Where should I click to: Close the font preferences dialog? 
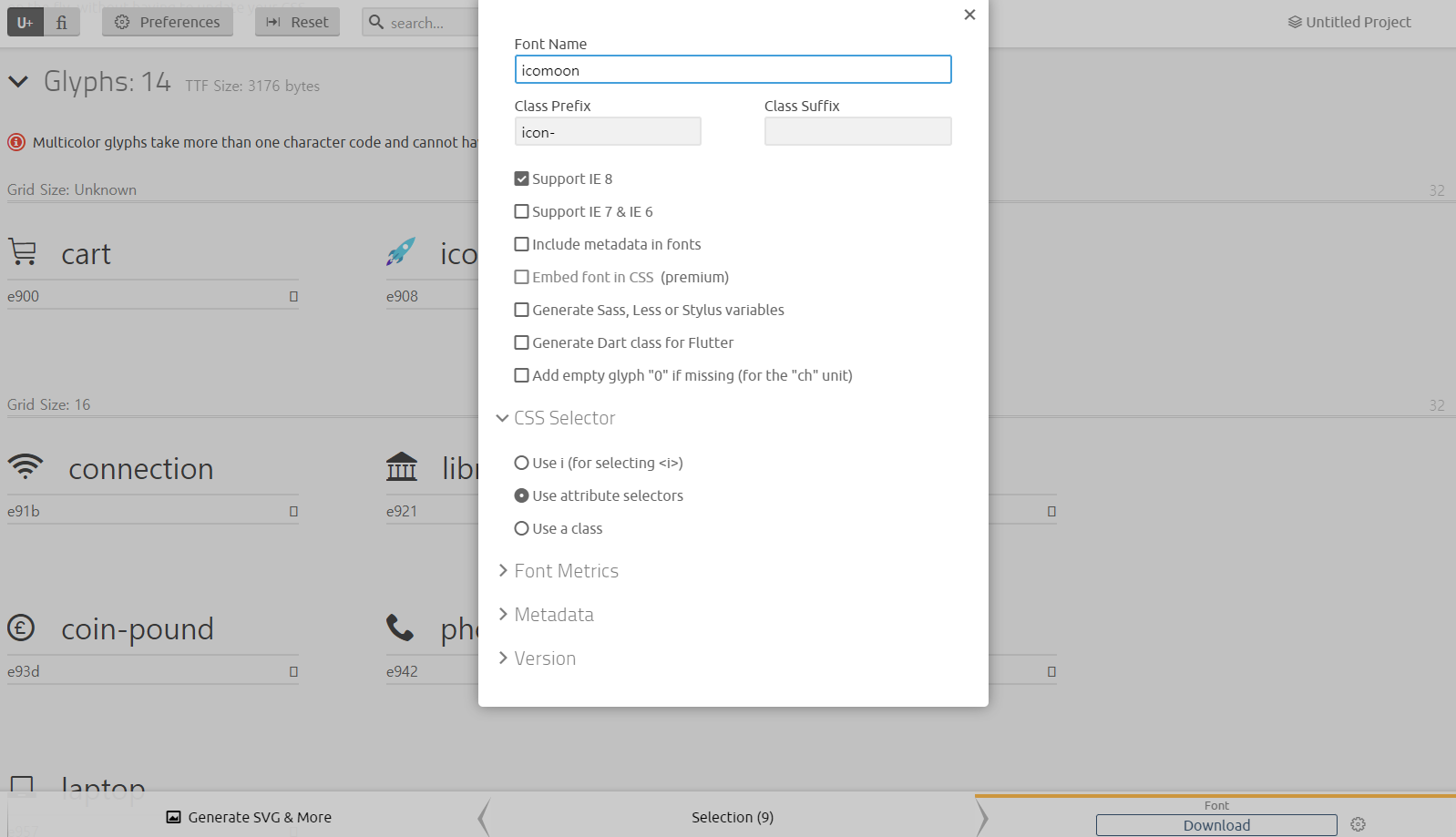(969, 15)
